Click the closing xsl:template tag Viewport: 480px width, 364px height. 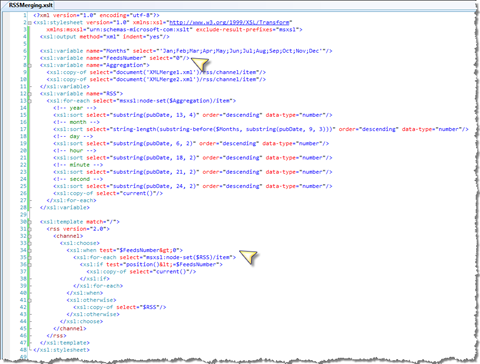tap(65, 343)
